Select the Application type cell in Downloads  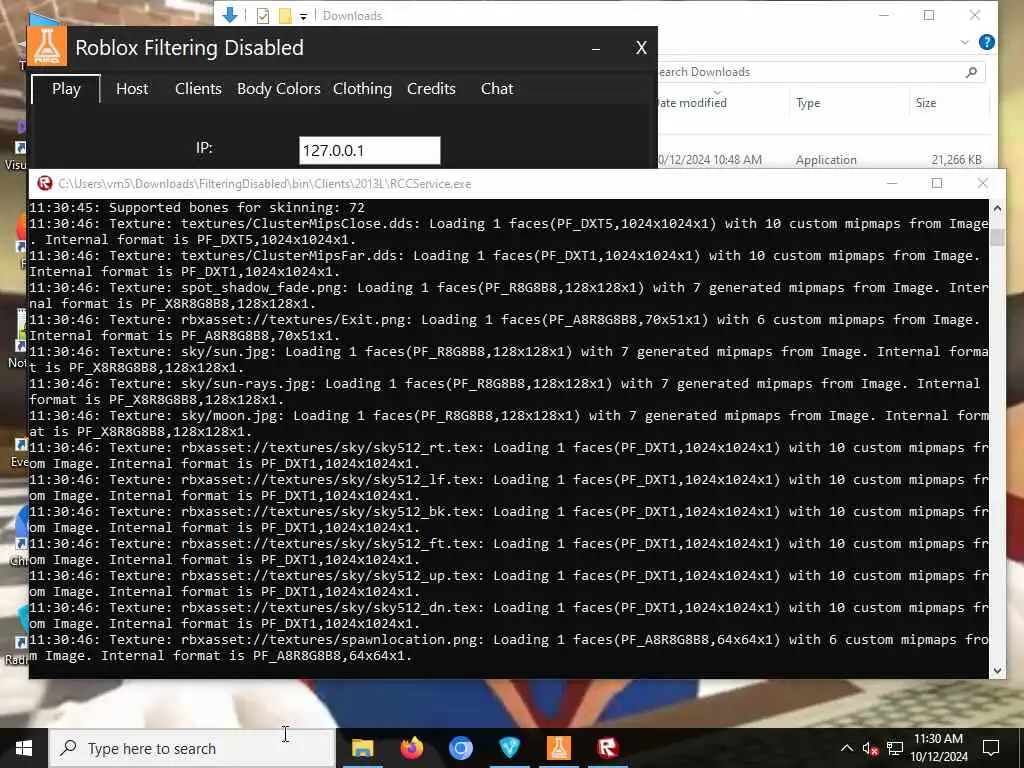click(x=825, y=160)
